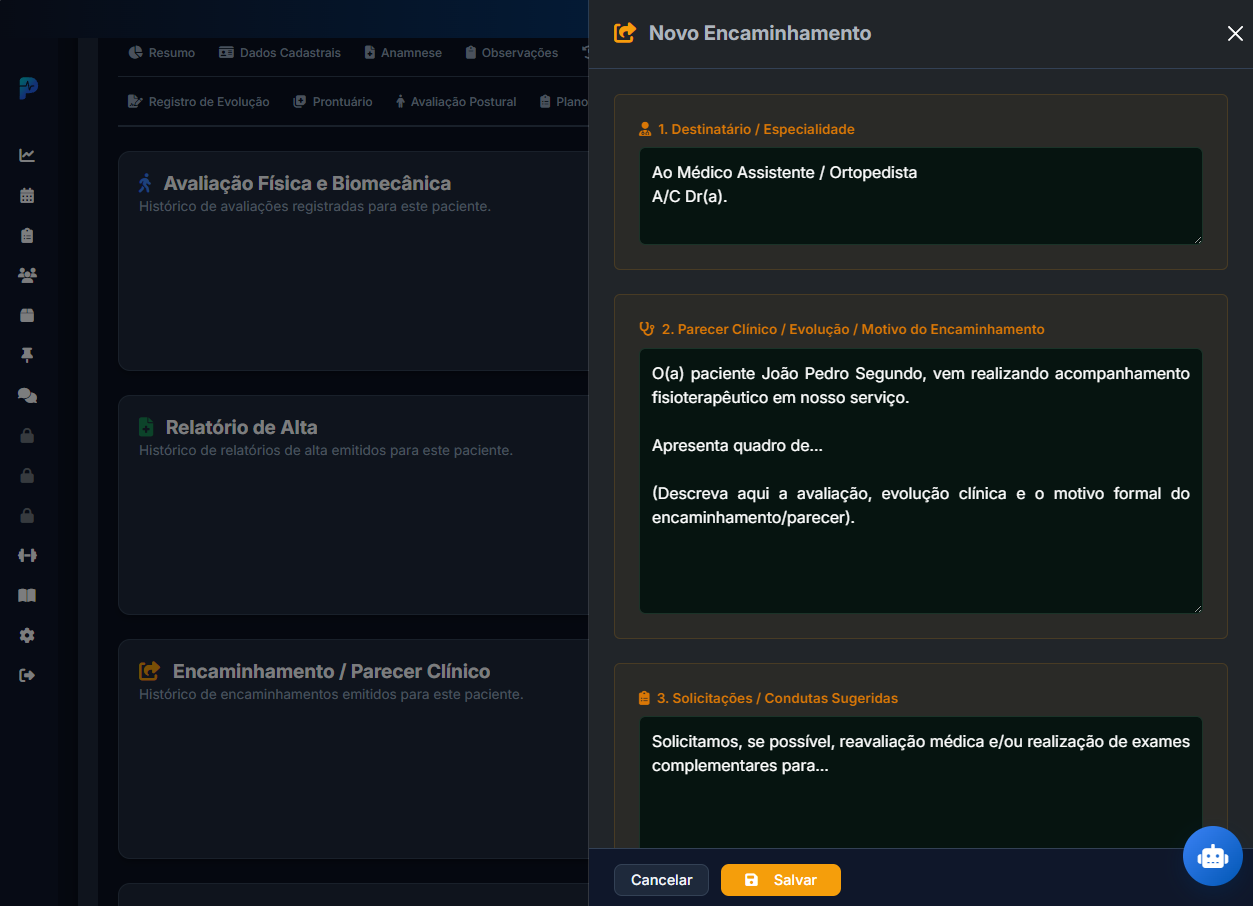Image resolution: width=1253 pixels, height=906 pixels.
Task: Open the chat bubbles sidebar icon
Action: tap(27, 395)
